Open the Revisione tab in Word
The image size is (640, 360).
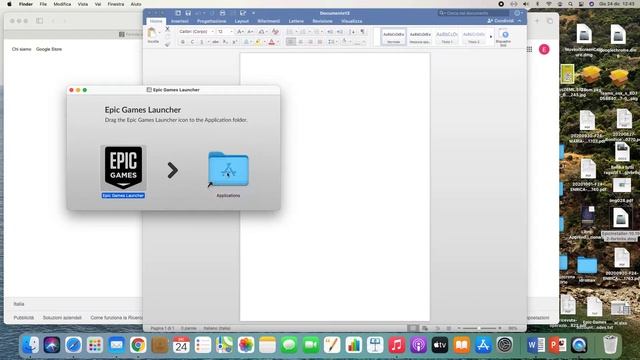click(x=322, y=21)
